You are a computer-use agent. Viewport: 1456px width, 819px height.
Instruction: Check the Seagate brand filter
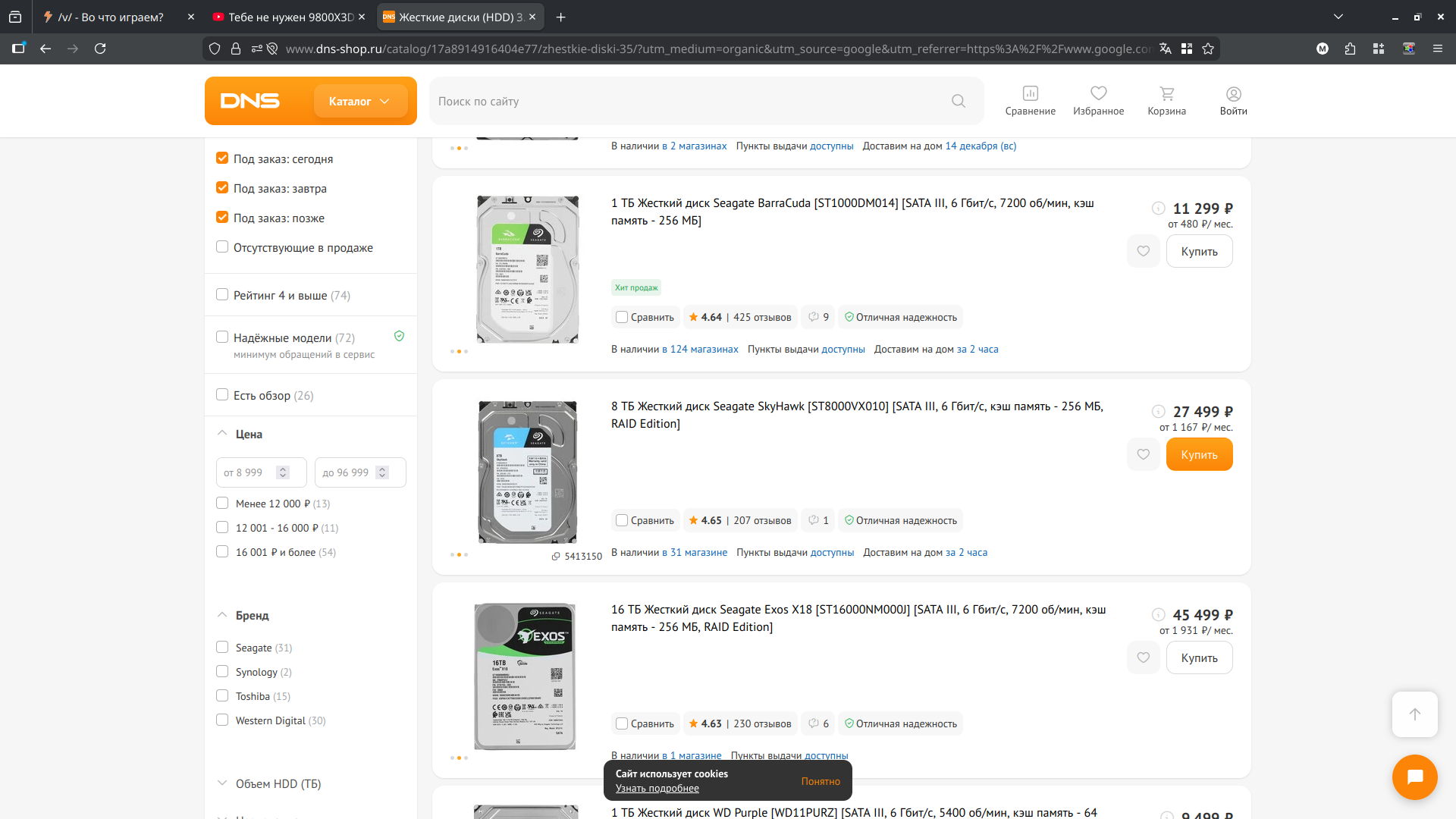[x=222, y=648]
